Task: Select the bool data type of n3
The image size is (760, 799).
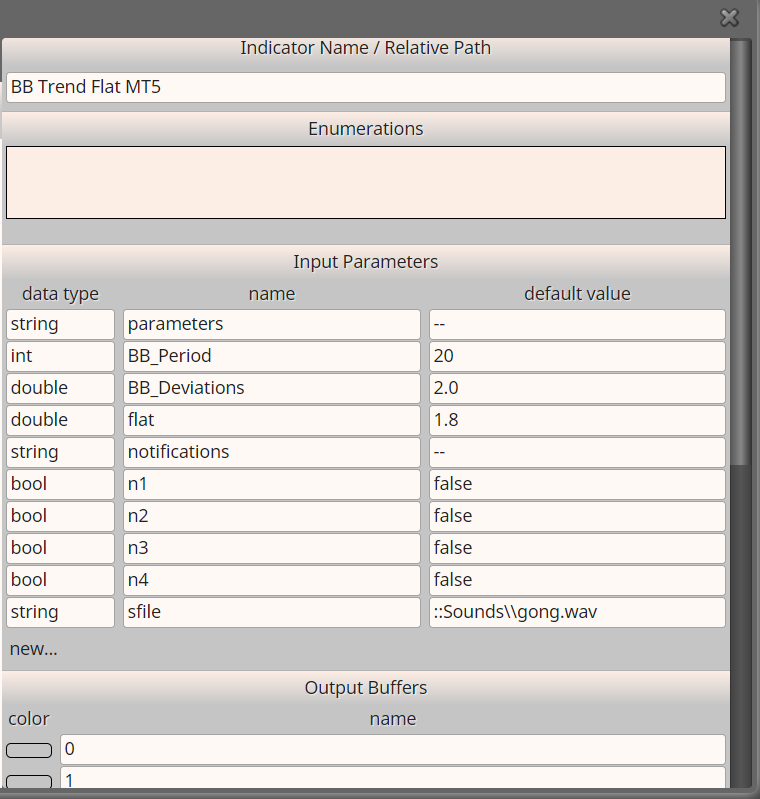Action: coord(60,549)
